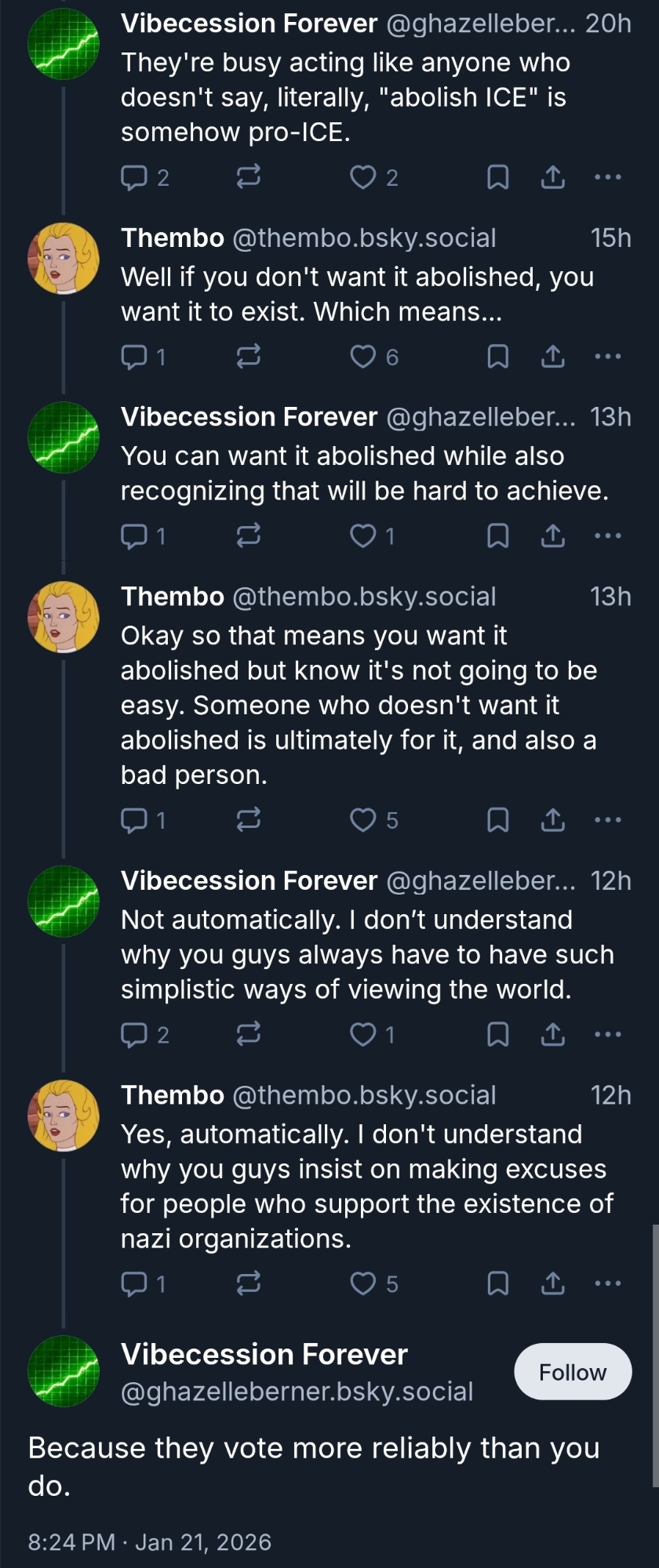Image resolution: width=659 pixels, height=1568 pixels.
Task: Reply to Thembo's "Yes, automatically" post
Action: tap(134, 1283)
